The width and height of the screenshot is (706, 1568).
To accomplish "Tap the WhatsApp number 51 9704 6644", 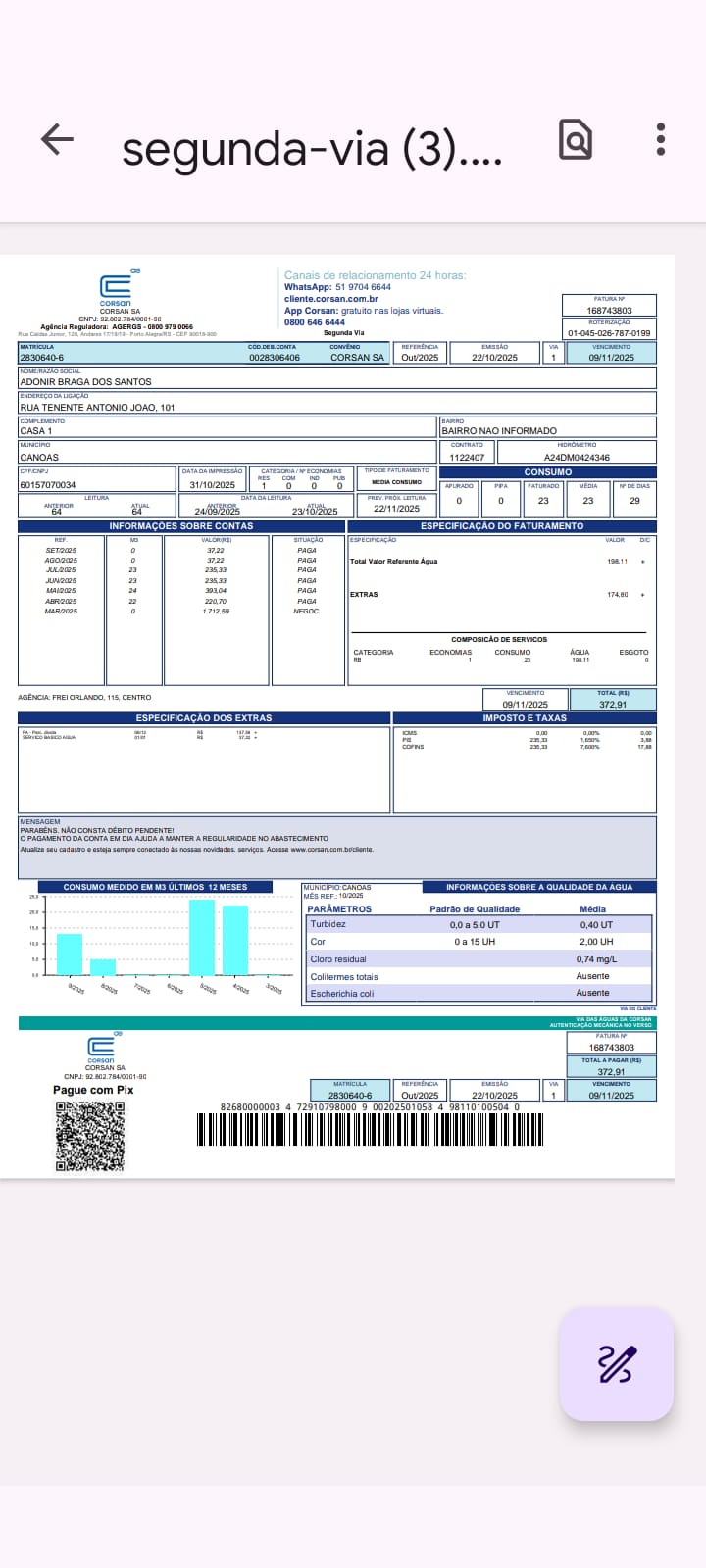I will [x=363, y=287].
